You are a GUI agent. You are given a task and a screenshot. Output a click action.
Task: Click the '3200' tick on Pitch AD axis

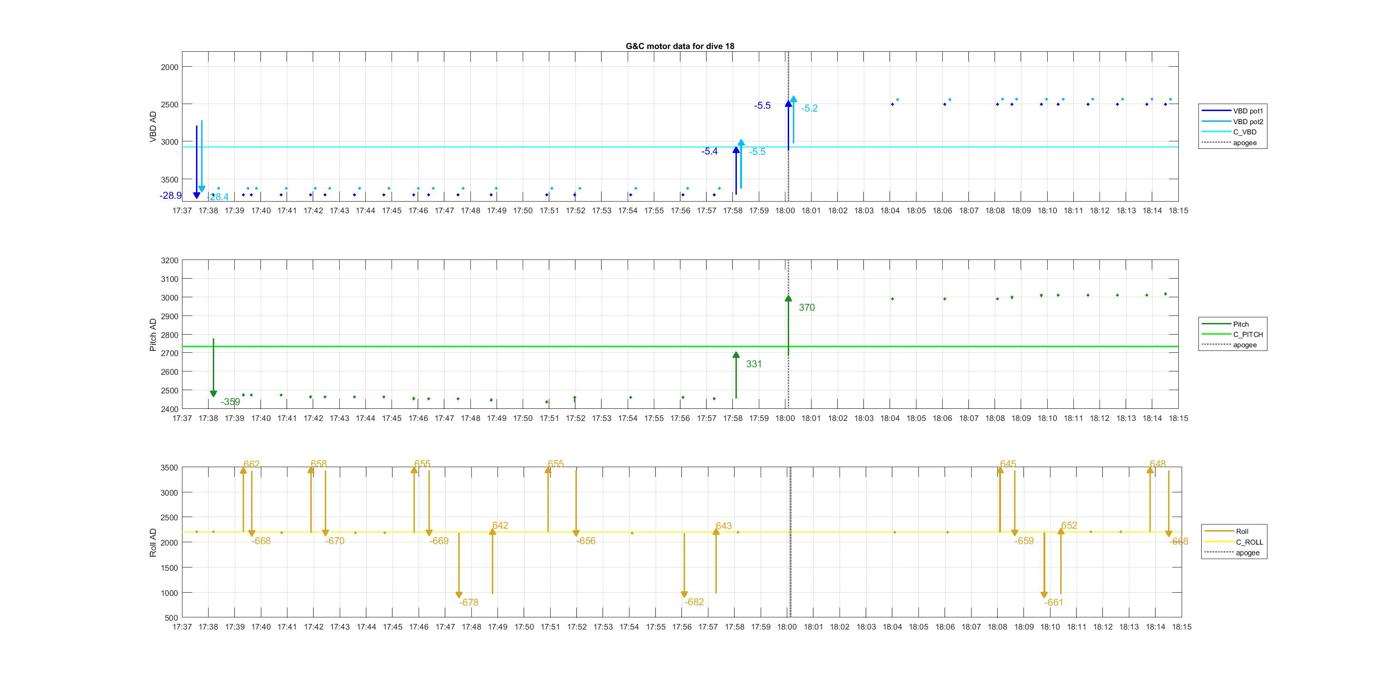tap(169, 261)
